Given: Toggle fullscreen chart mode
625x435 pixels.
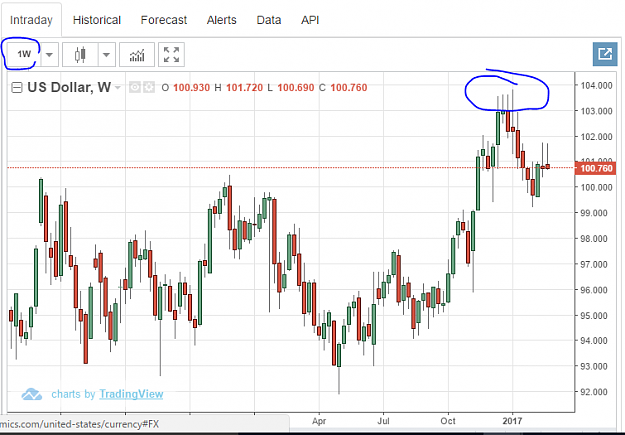Looking at the screenshot, I should [x=171, y=54].
